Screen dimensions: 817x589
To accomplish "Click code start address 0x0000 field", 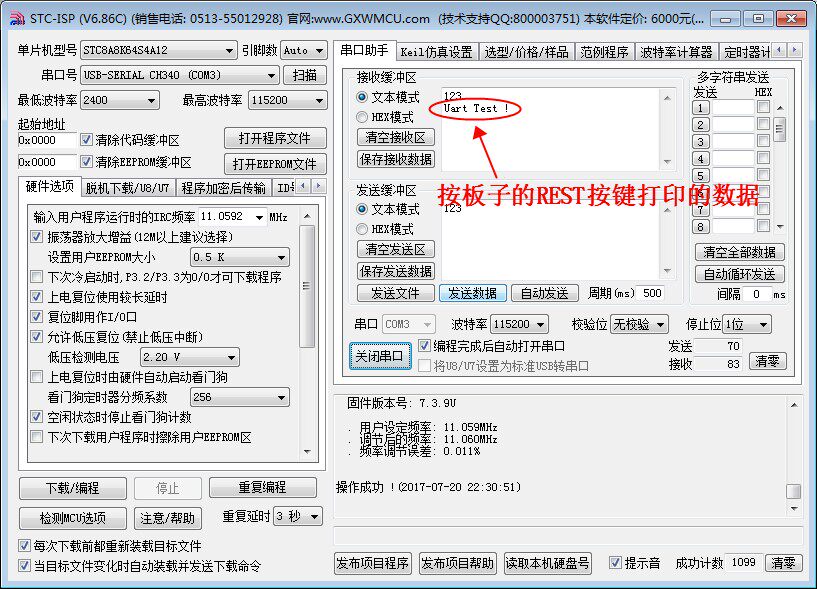I will pyautogui.click(x=47, y=140).
